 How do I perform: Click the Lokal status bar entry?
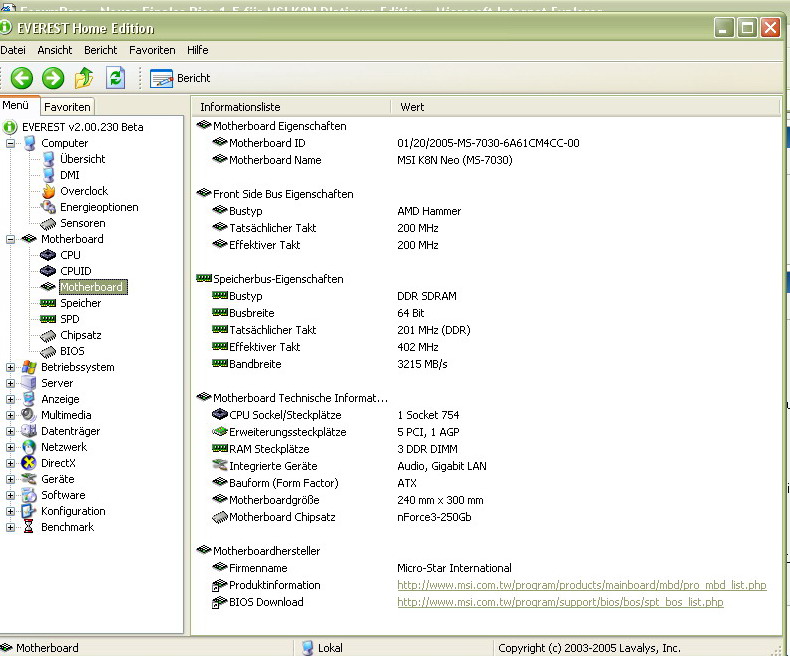322,648
